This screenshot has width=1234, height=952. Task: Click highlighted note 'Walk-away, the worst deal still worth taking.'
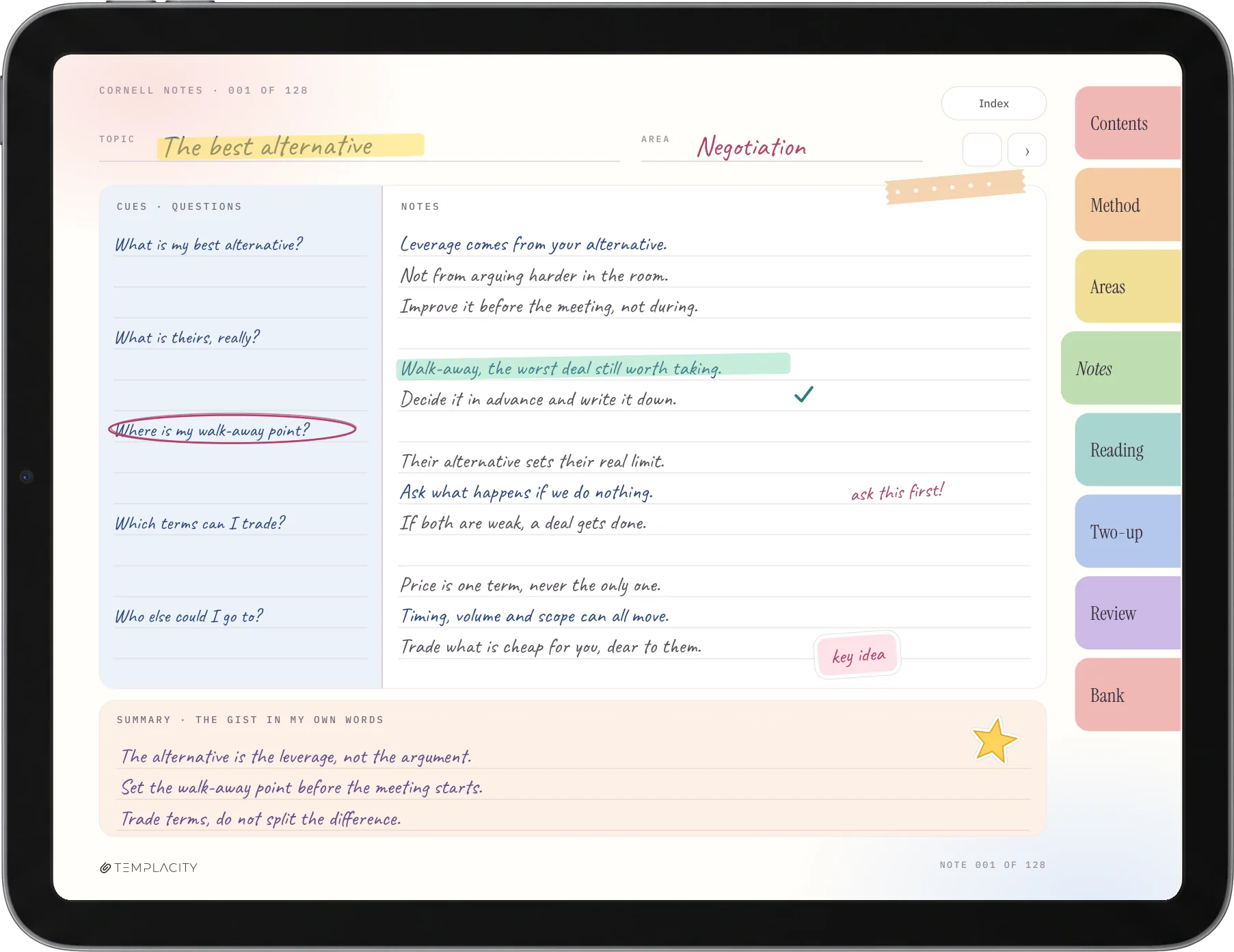[x=593, y=367]
